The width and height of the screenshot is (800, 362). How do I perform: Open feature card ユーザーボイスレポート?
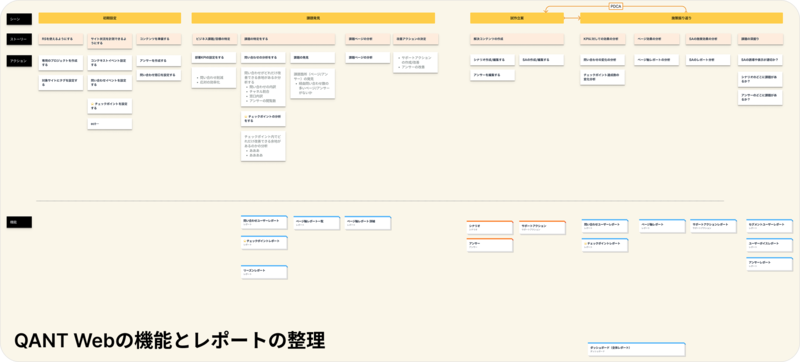point(770,245)
